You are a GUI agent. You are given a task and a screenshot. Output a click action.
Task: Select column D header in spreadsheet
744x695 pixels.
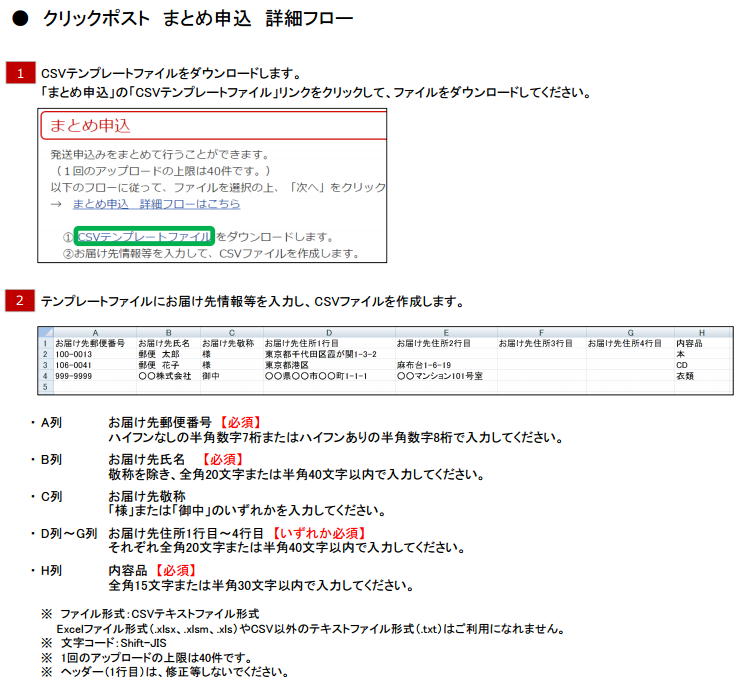pos(329,333)
